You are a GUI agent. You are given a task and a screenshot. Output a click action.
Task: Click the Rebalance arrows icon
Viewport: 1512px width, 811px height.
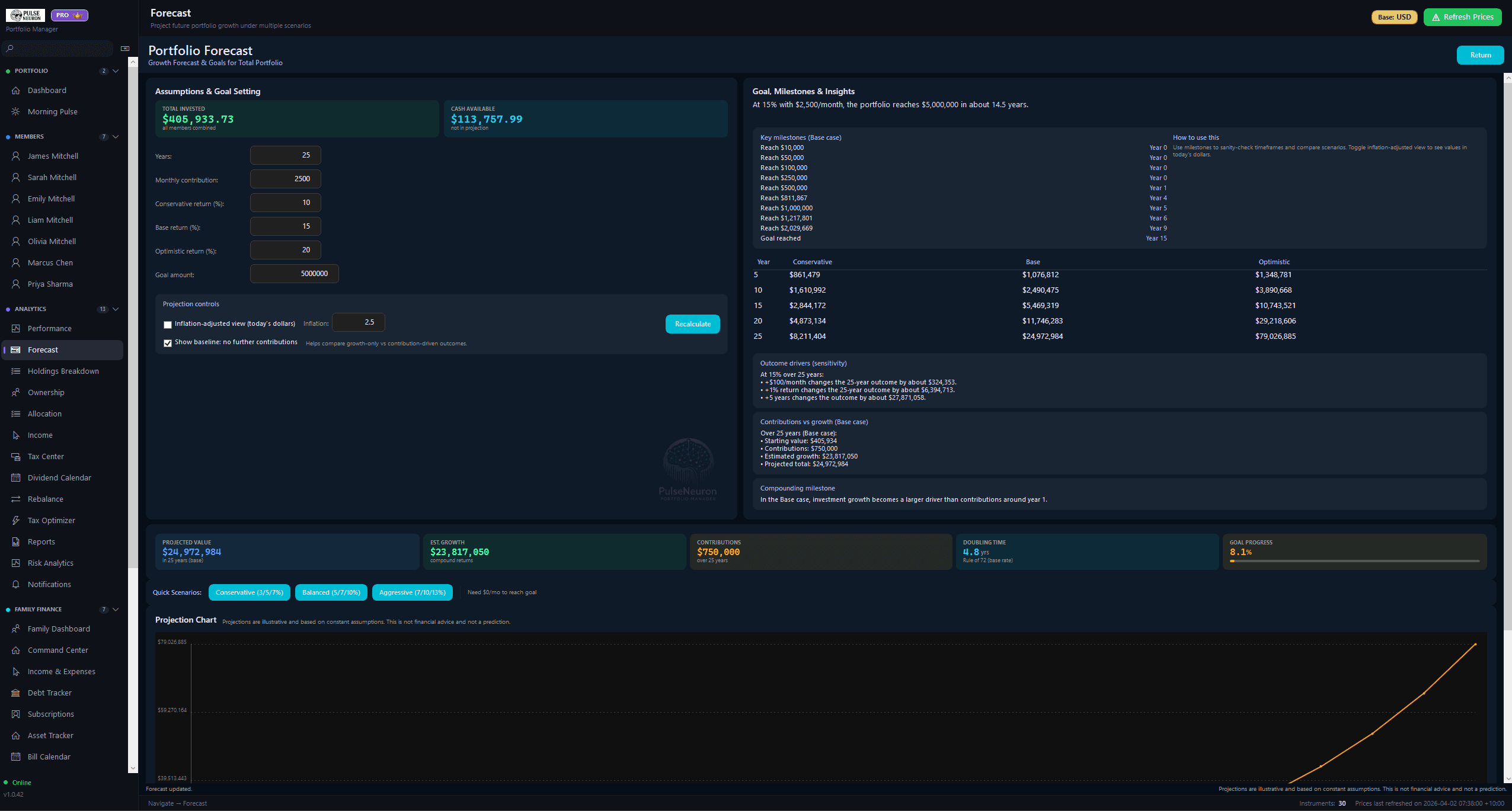coord(16,499)
